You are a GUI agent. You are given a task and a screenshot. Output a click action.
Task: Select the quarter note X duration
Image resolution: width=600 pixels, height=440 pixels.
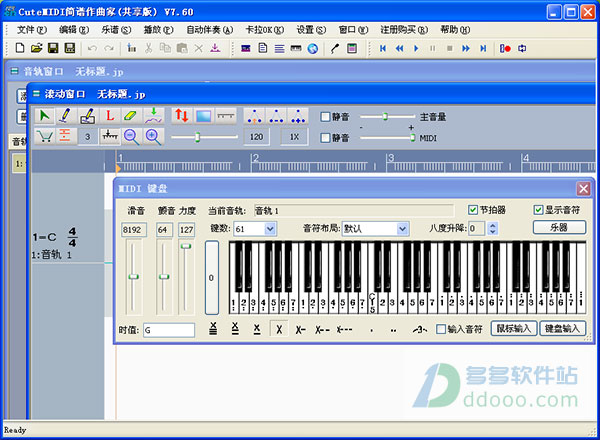[279, 329]
